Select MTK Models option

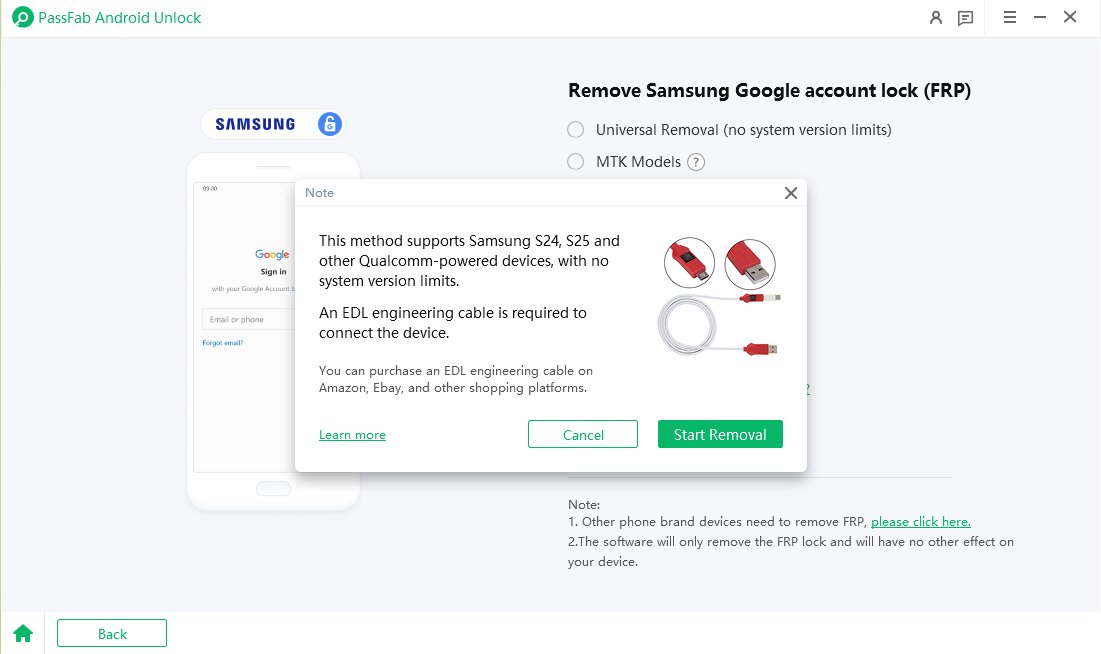pos(575,161)
